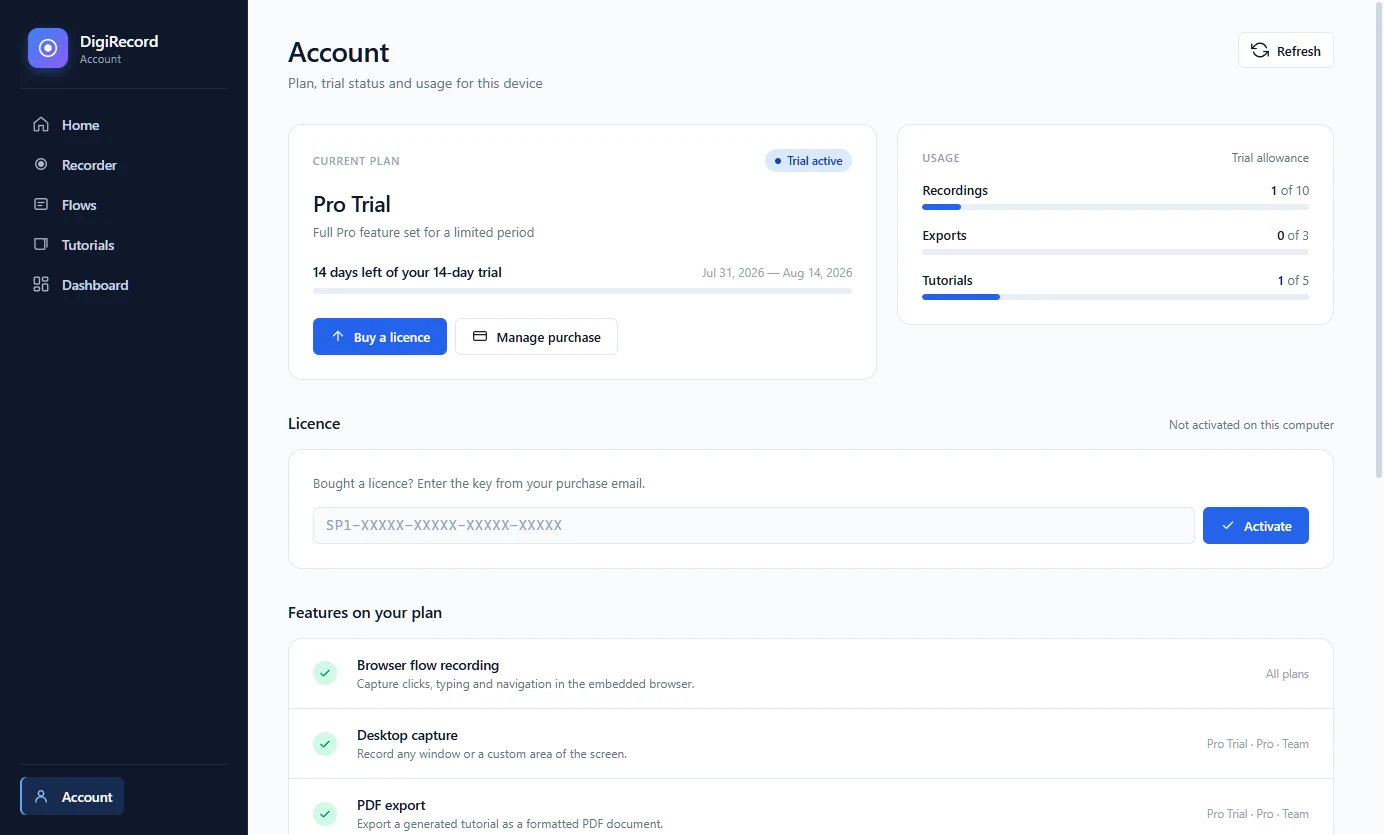
Task: Click the trial days progress bar
Action: (x=582, y=291)
